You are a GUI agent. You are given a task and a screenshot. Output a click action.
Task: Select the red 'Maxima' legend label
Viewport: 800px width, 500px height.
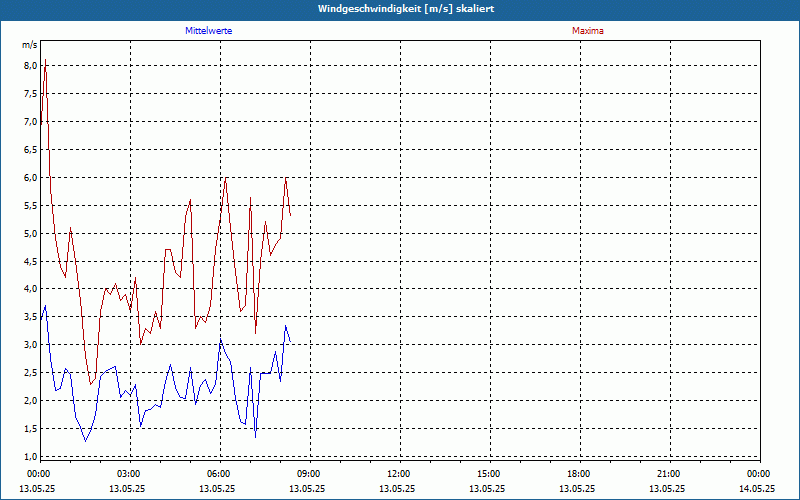click(588, 31)
